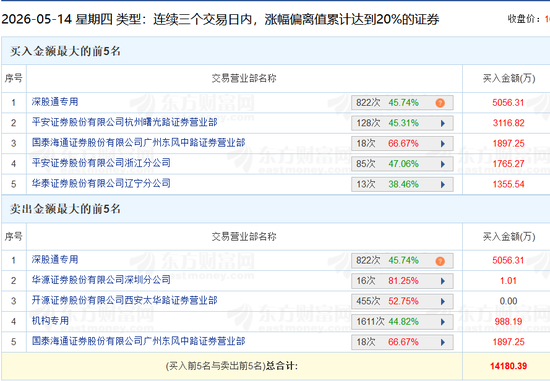The height and width of the screenshot is (381, 550).
Task: Open 华泰证券股份有限公司辽宁分公司 link
Action: coord(101,183)
